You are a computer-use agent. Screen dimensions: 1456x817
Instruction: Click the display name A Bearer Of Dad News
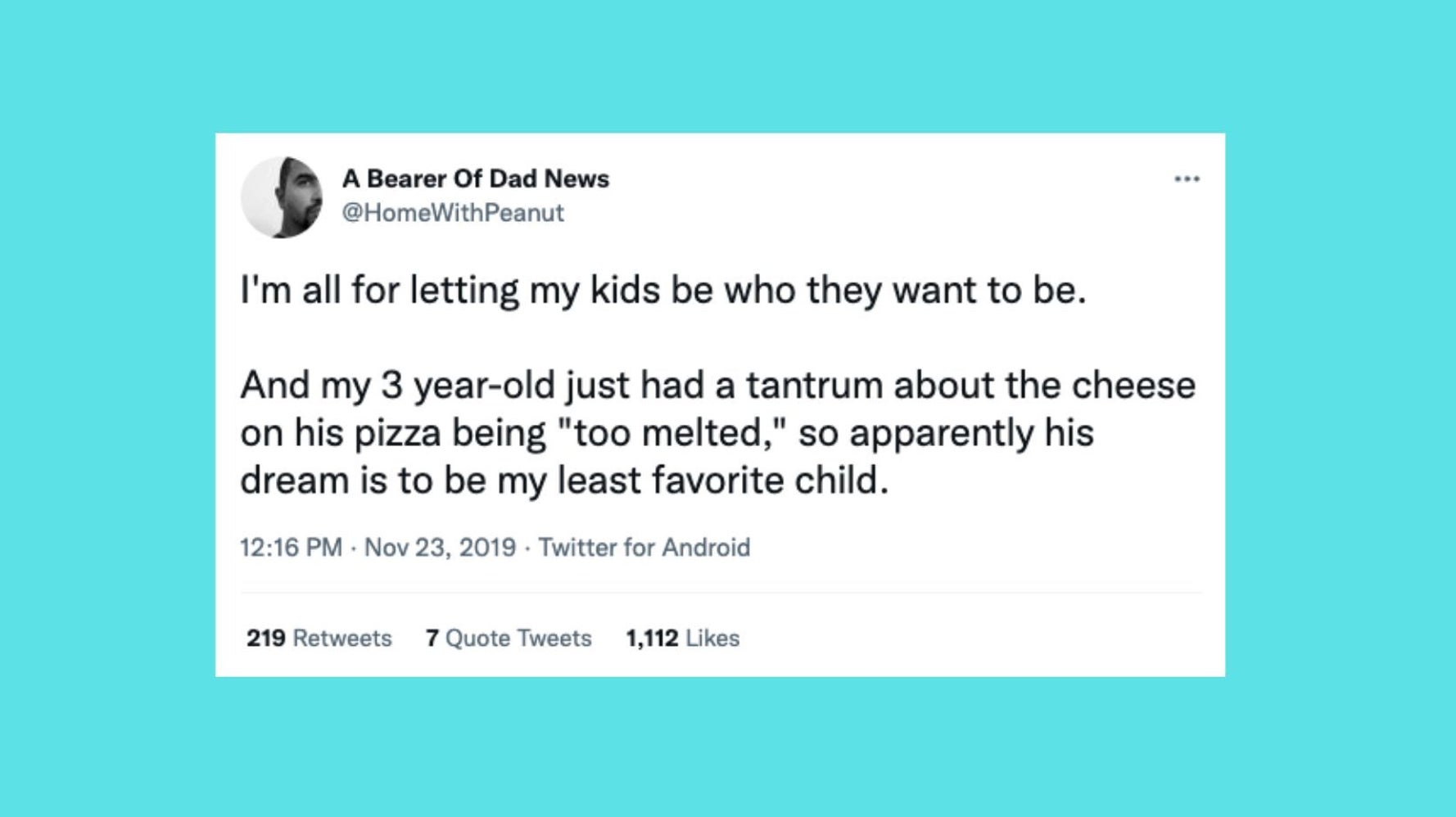click(477, 178)
